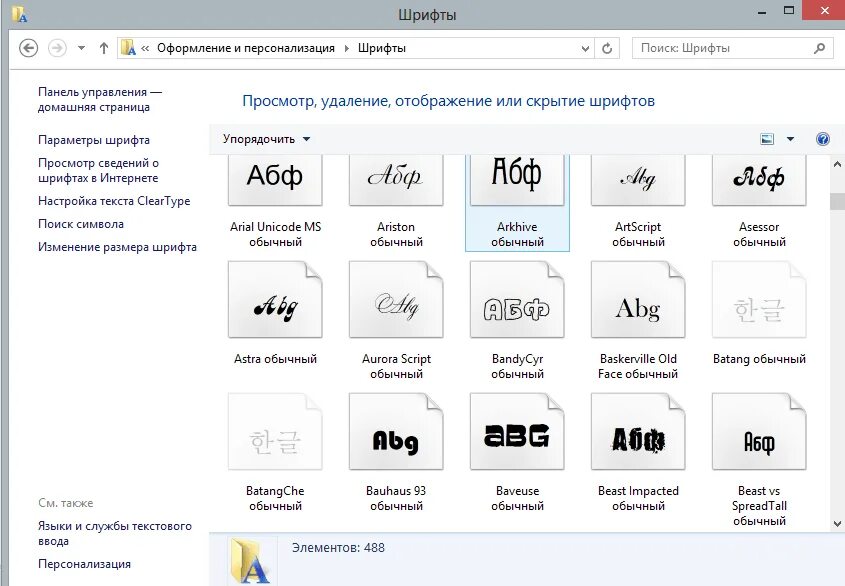Click the window system icon in title bar

click(x=19, y=14)
